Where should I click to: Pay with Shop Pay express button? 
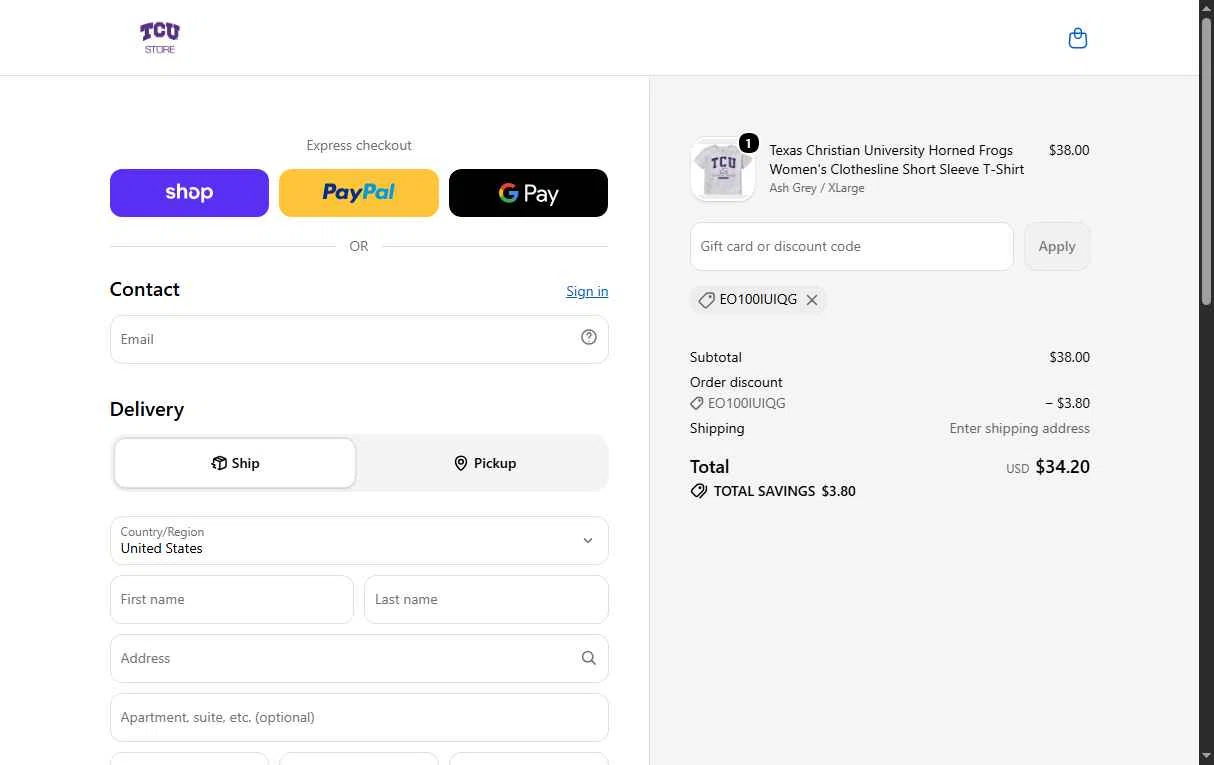[189, 193]
